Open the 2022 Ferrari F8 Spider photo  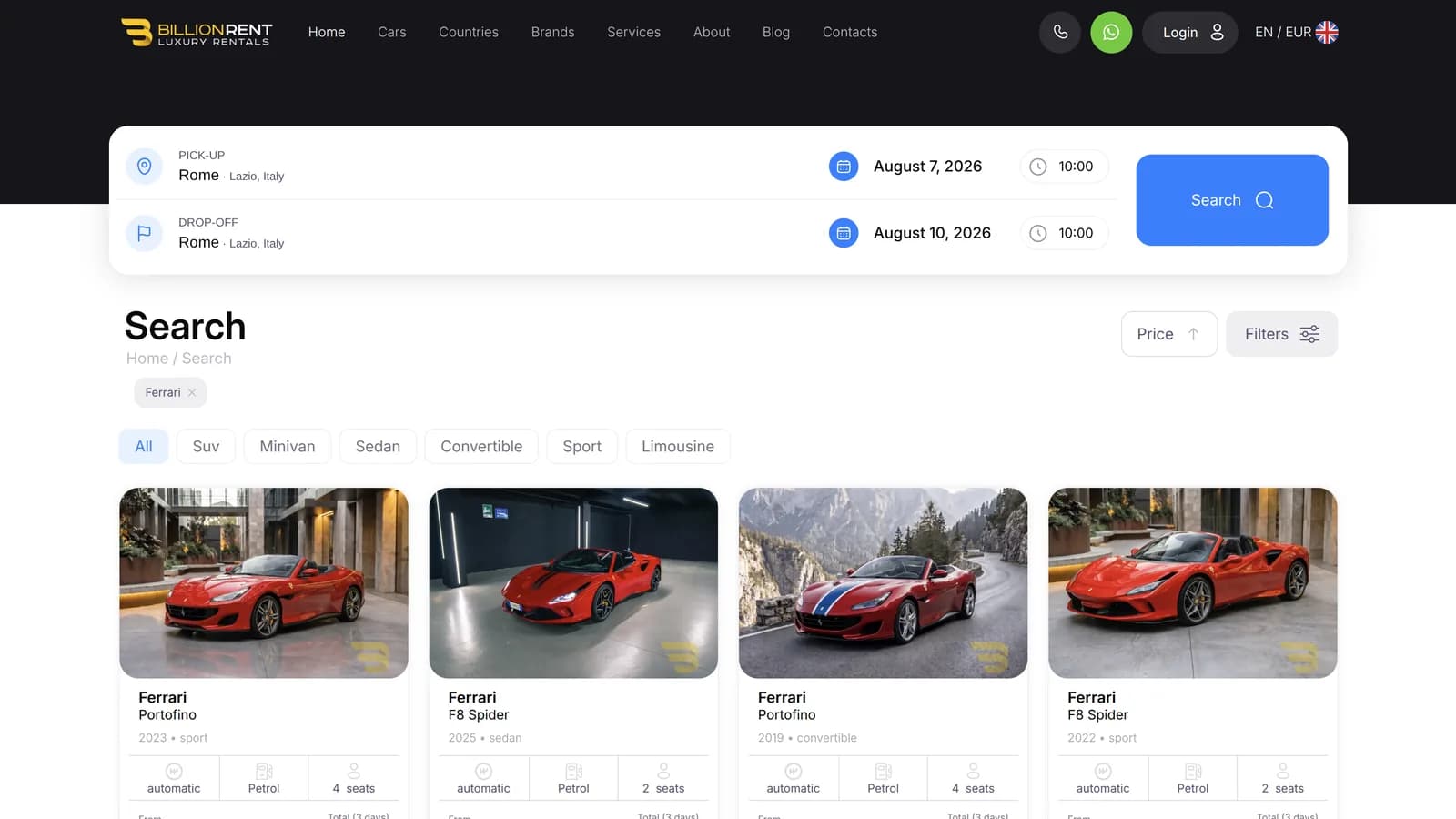[x=1193, y=582]
